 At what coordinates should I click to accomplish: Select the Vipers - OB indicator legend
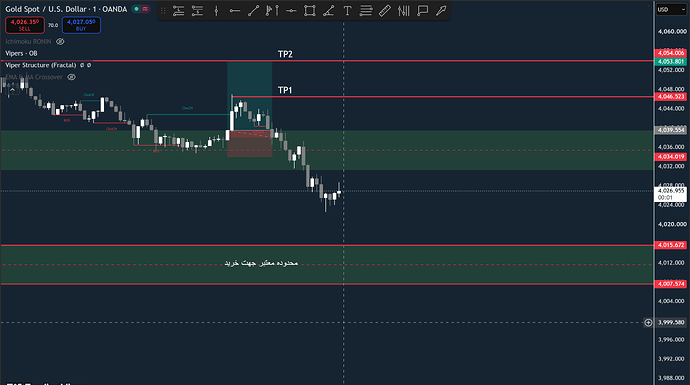coord(21,53)
